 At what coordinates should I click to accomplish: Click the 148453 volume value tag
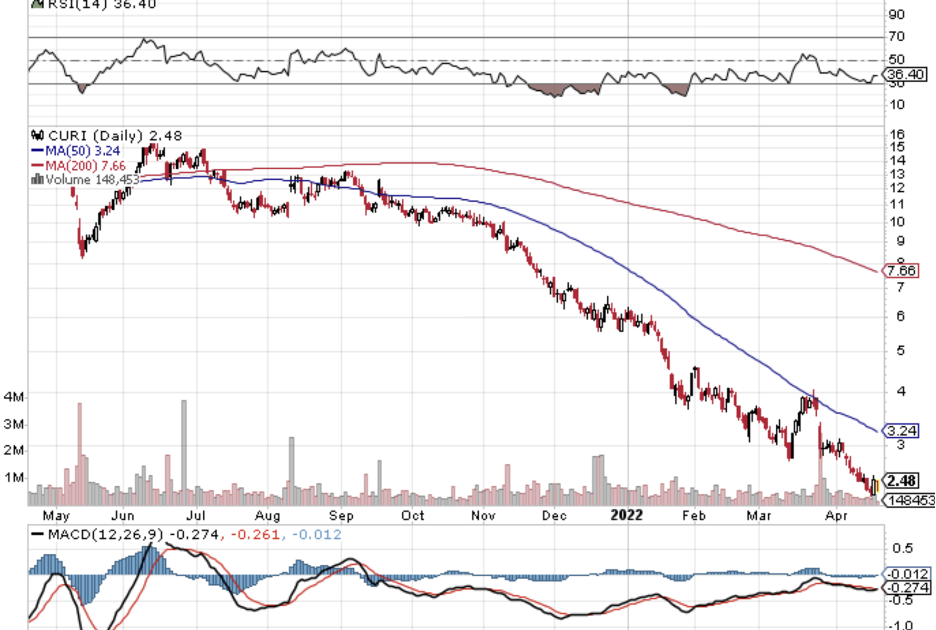909,499
